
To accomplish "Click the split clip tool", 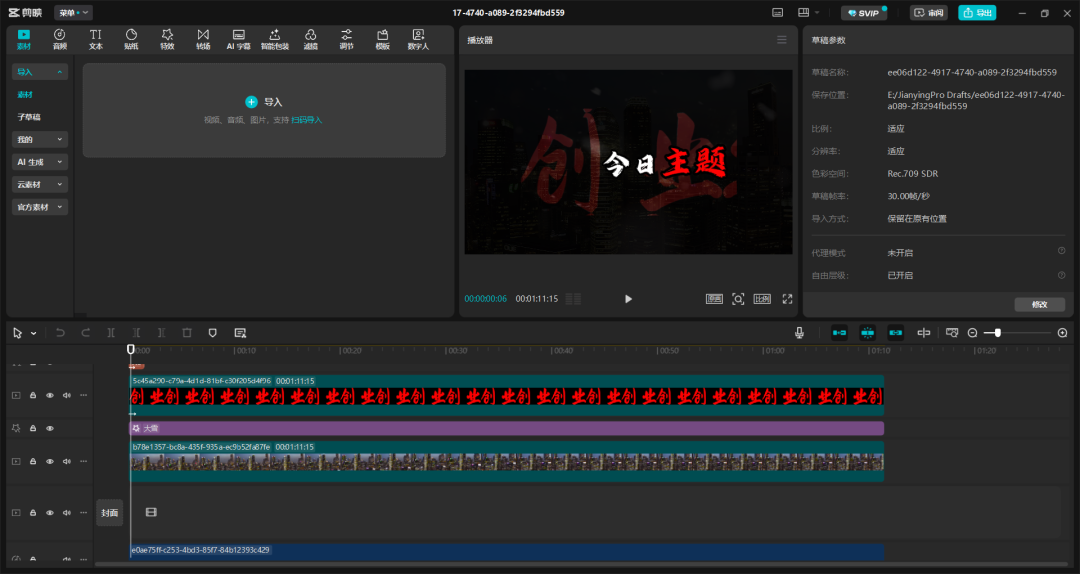I will pos(111,333).
